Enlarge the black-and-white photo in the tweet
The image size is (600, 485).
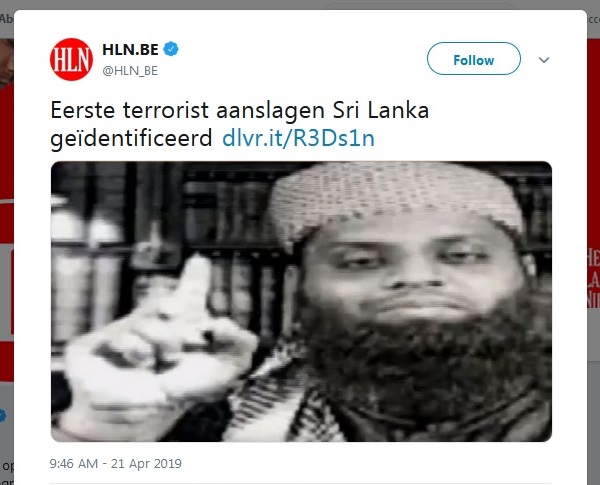pyautogui.click(x=301, y=301)
